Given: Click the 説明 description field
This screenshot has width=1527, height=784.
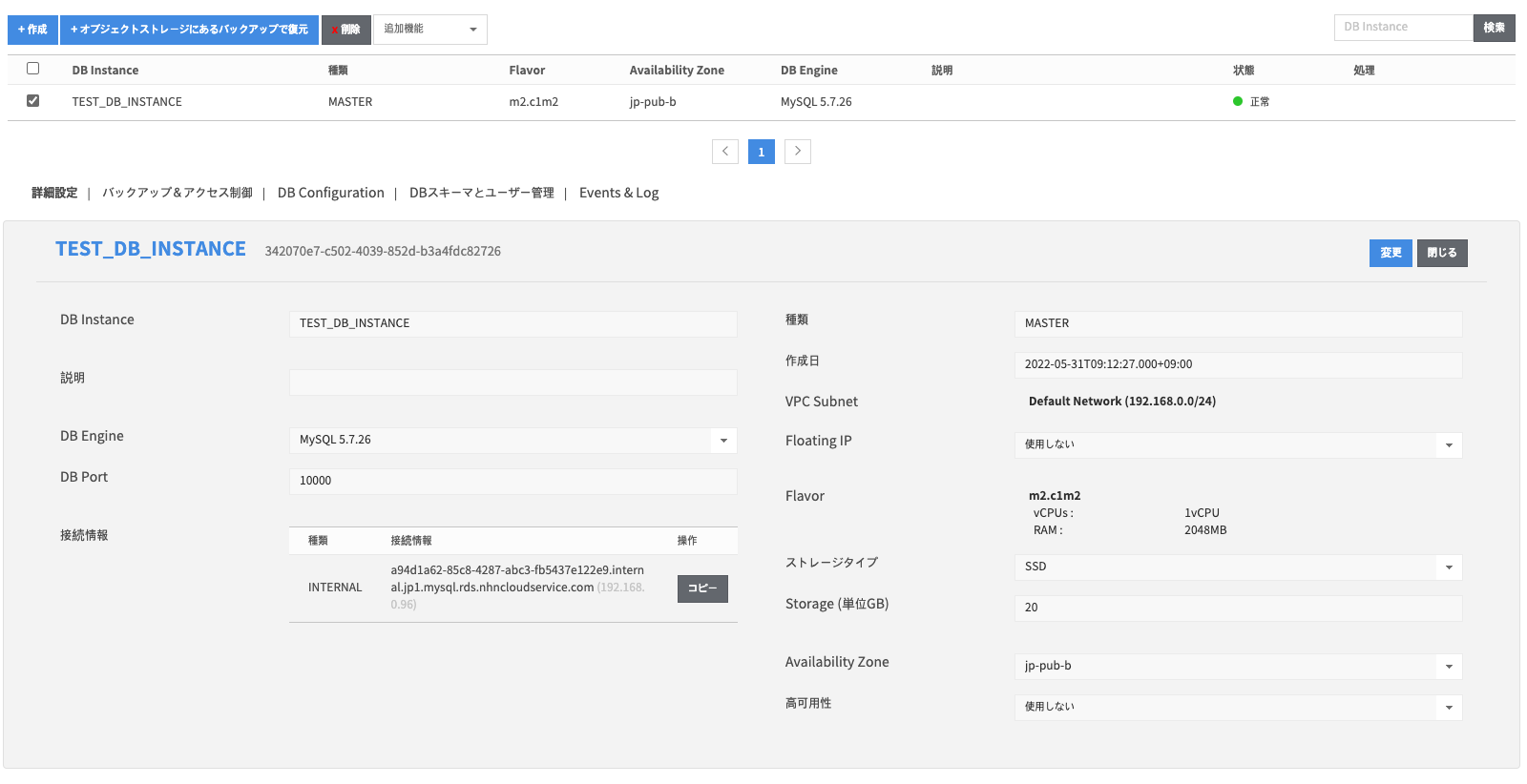Looking at the screenshot, I should [x=513, y=382].
